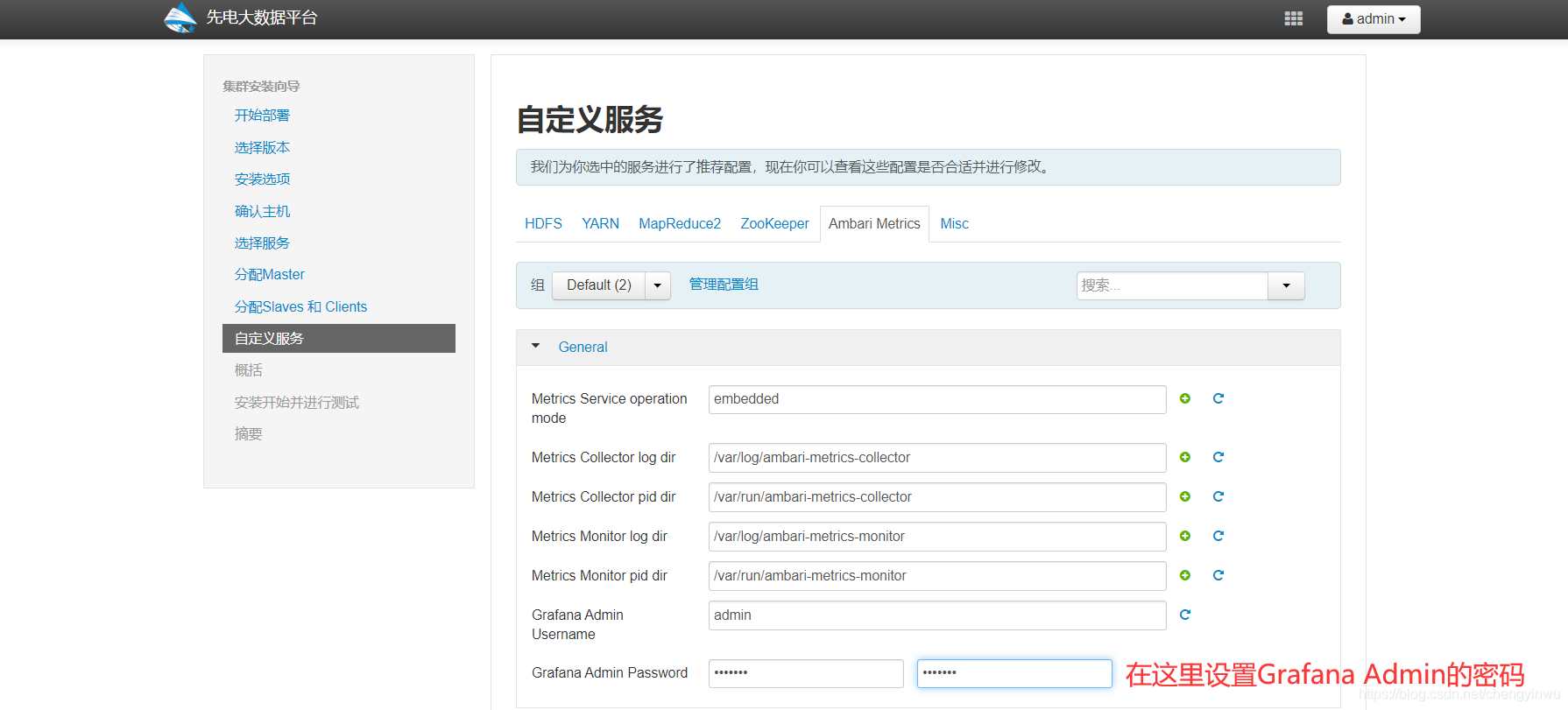1568x710 pixels.
Task: Click green override icon for Metrics Monitor log dir
Action: point(1185,536)
